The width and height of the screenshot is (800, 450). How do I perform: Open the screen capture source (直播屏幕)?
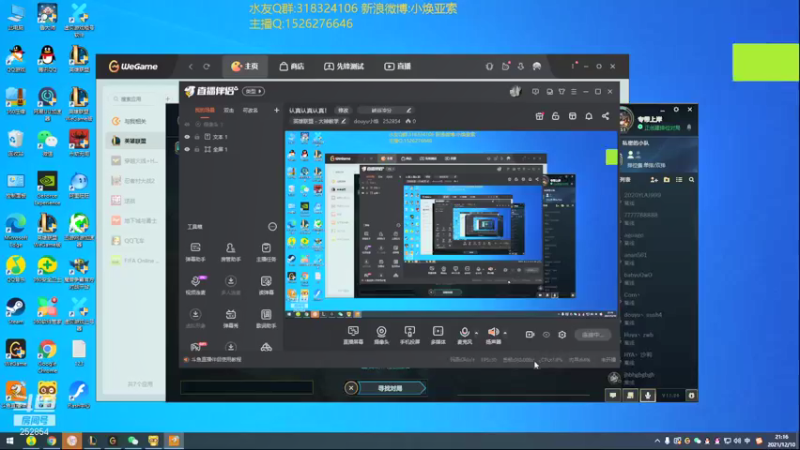(x=353, y=335)
